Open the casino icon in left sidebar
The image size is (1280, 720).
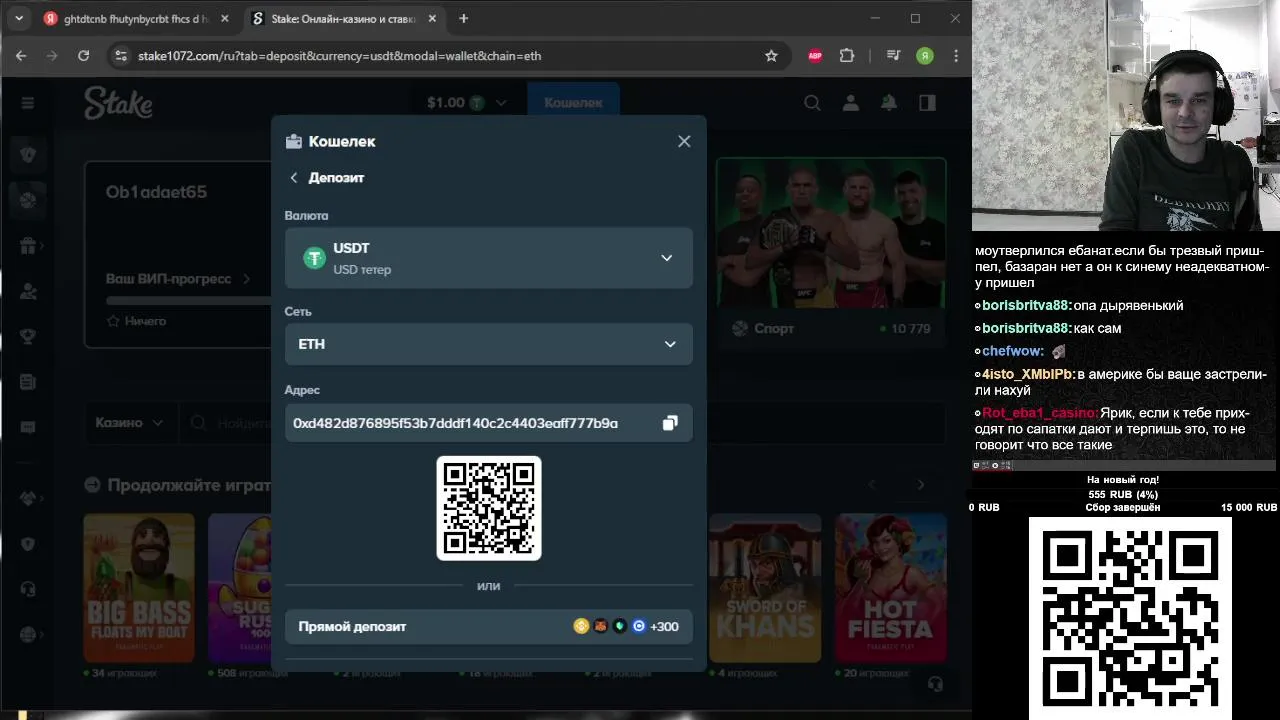(x=28, y=154)
